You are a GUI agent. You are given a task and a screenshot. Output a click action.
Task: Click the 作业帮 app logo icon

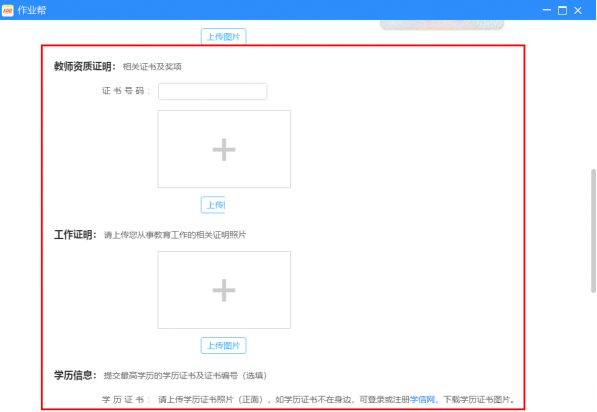tap(7, 10)
